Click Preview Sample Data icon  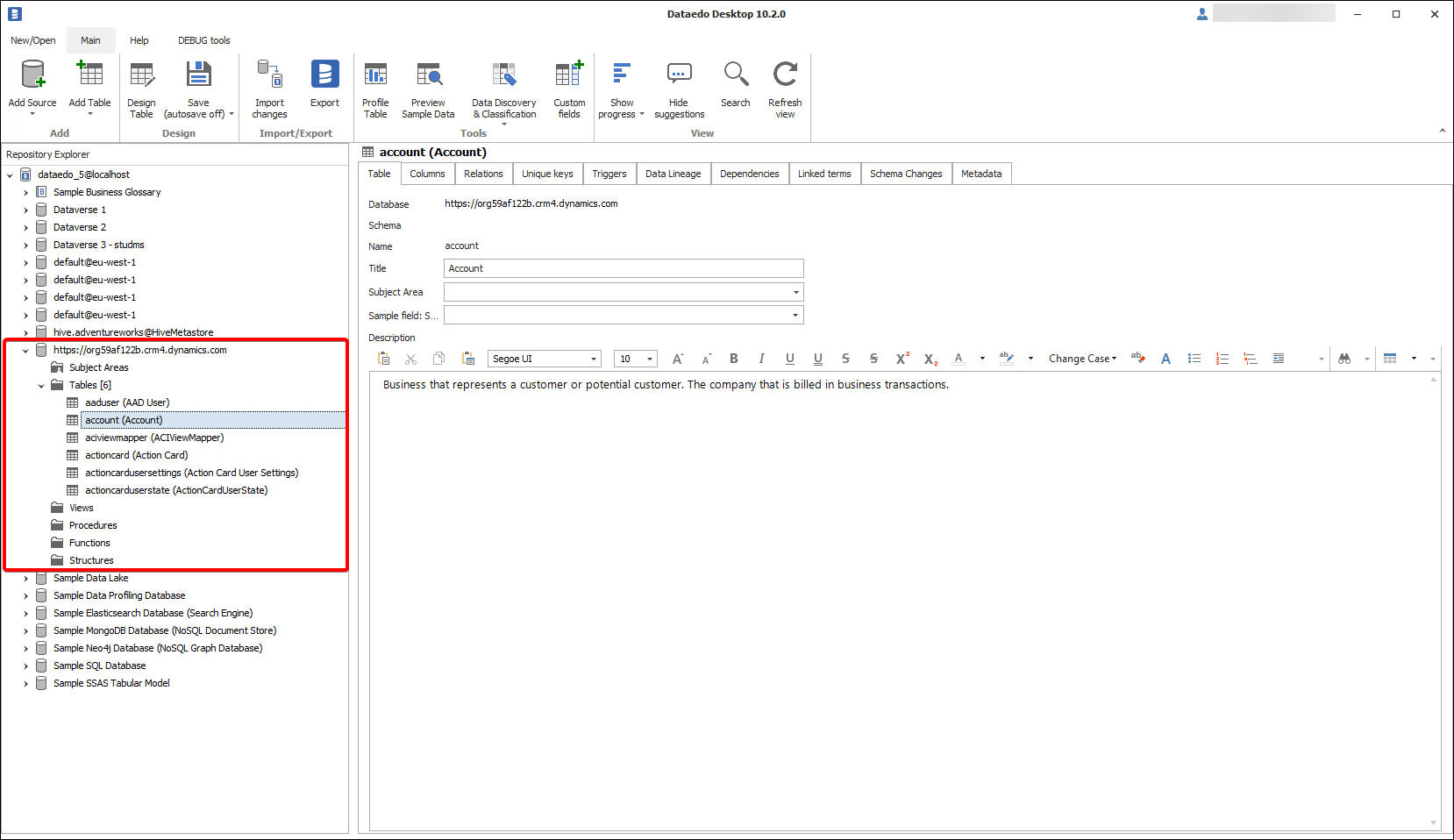click(x=428, y=75)
